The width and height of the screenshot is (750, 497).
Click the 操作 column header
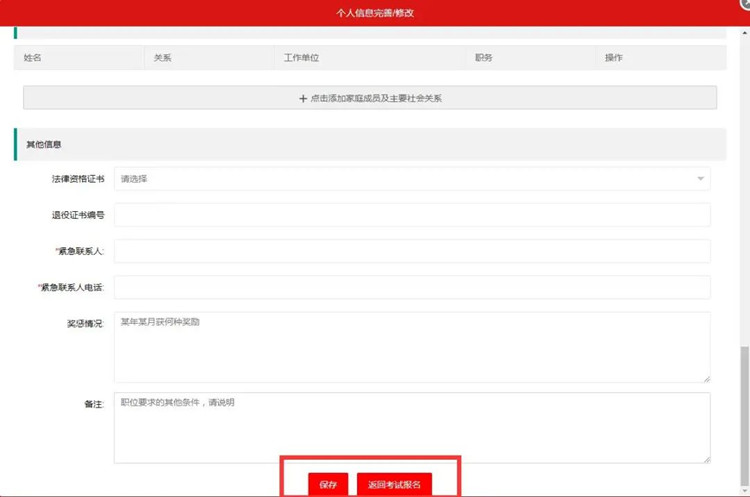[x=613, y=58]
